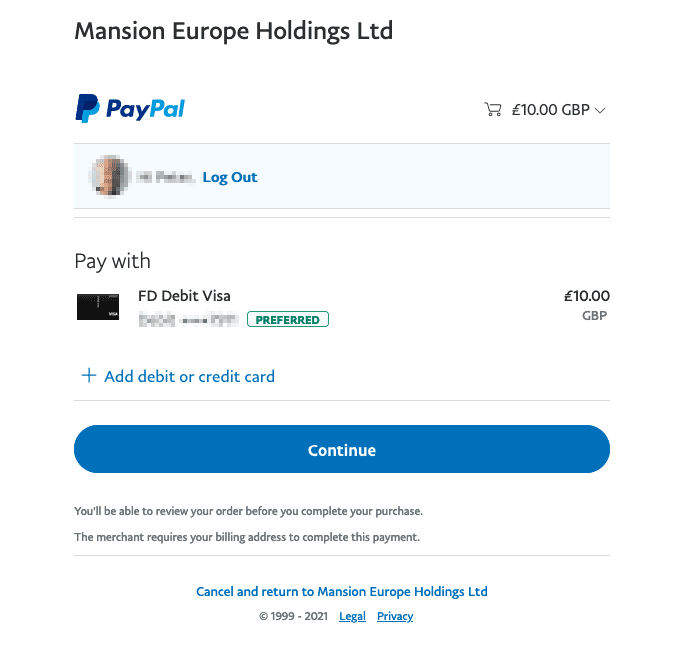Open the Legal link in the footer
This screenshot has height=647, width=685.
point(352,616)
